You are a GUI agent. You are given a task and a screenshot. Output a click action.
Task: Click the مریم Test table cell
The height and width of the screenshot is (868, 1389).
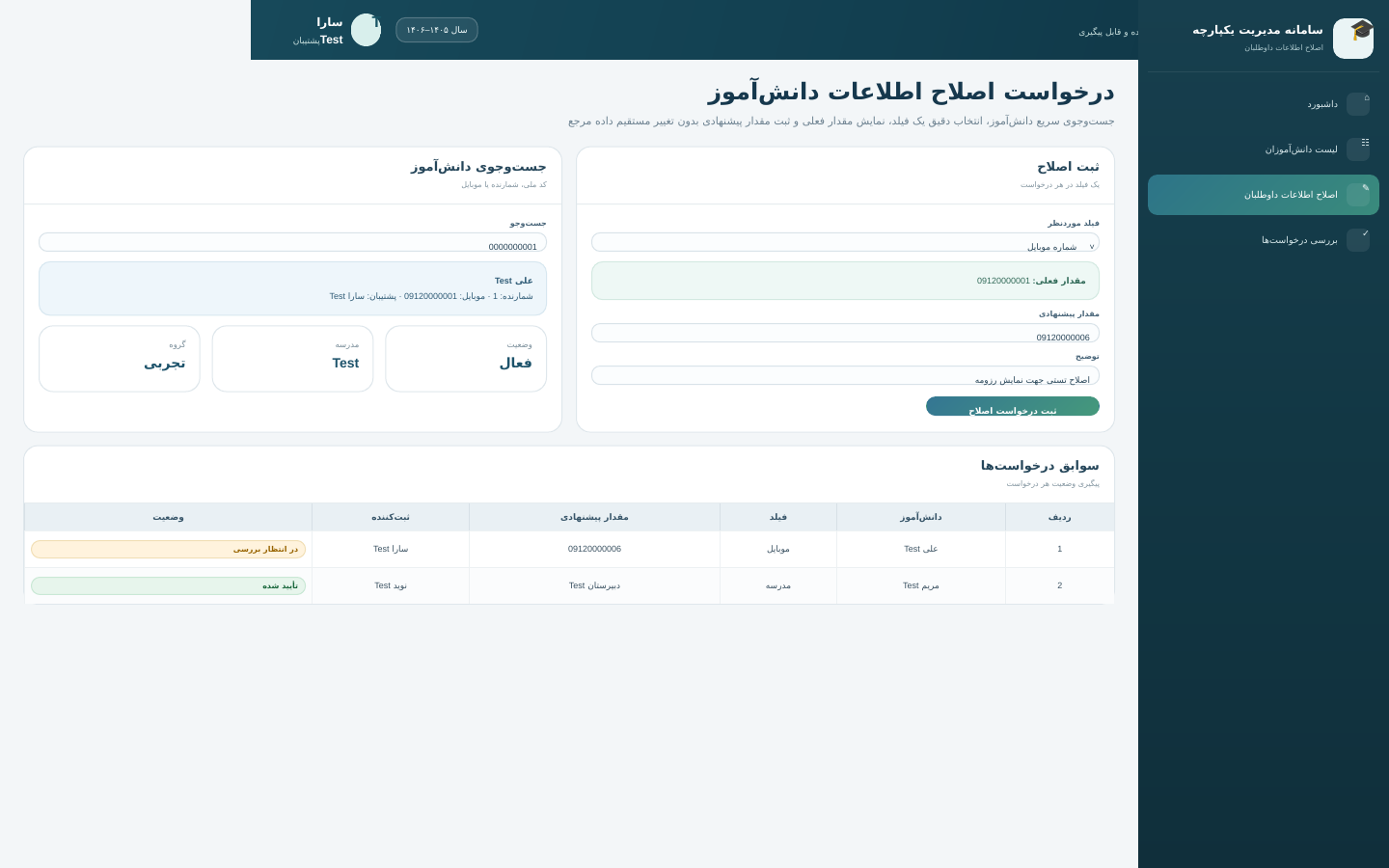pos(921,585)
